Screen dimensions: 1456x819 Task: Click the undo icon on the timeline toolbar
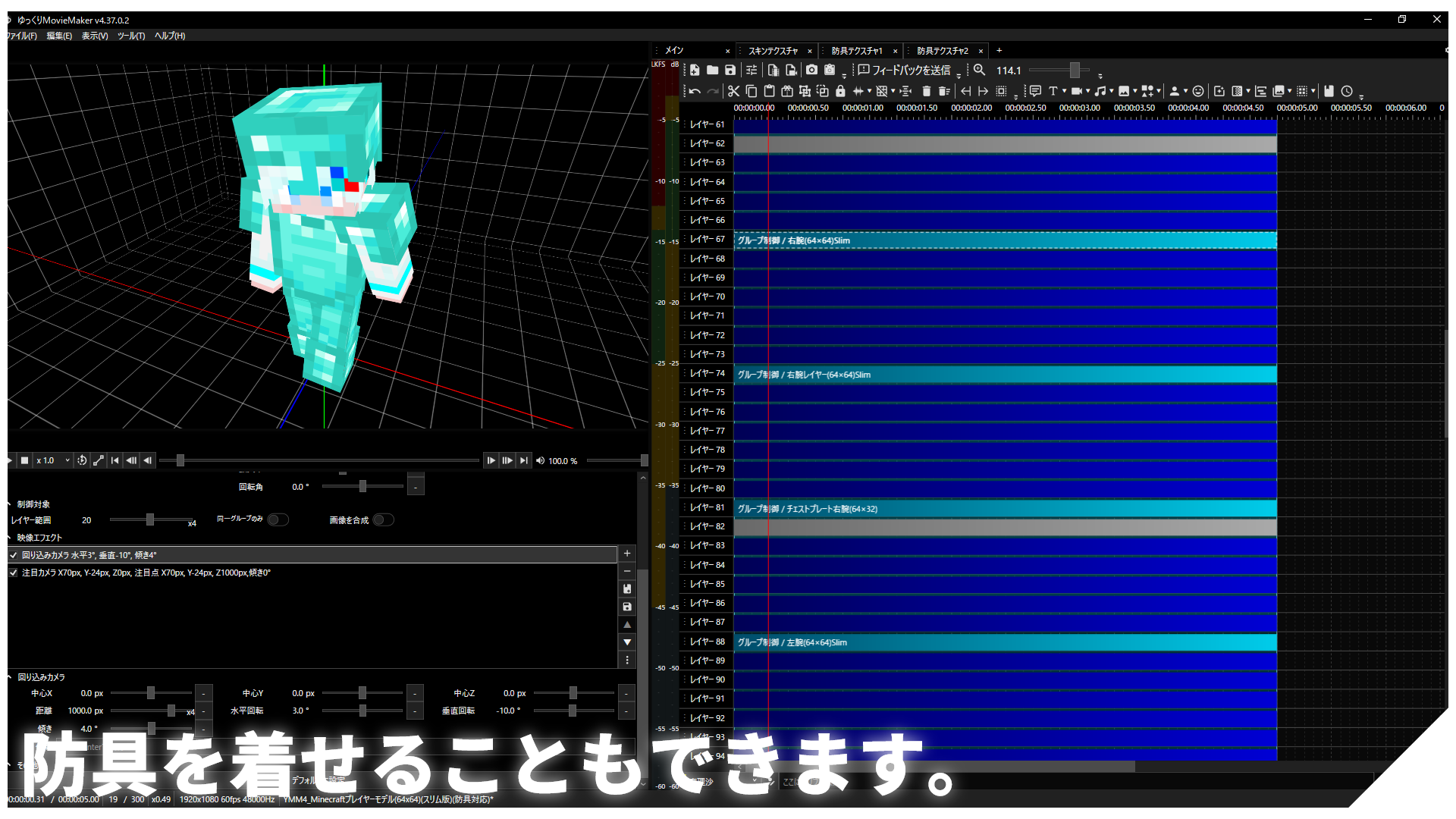(x=694, y=91)
